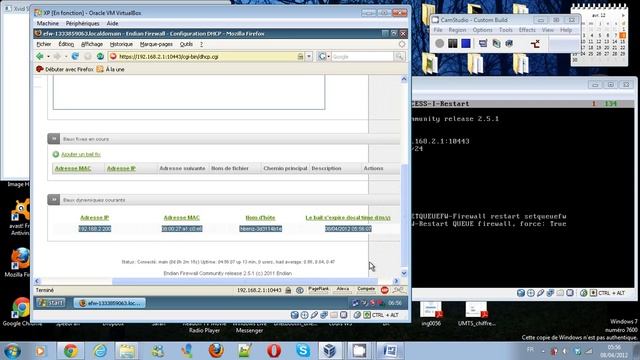Open the Aide menu in VirtualBox
The image size is (640, 360).
112,24
